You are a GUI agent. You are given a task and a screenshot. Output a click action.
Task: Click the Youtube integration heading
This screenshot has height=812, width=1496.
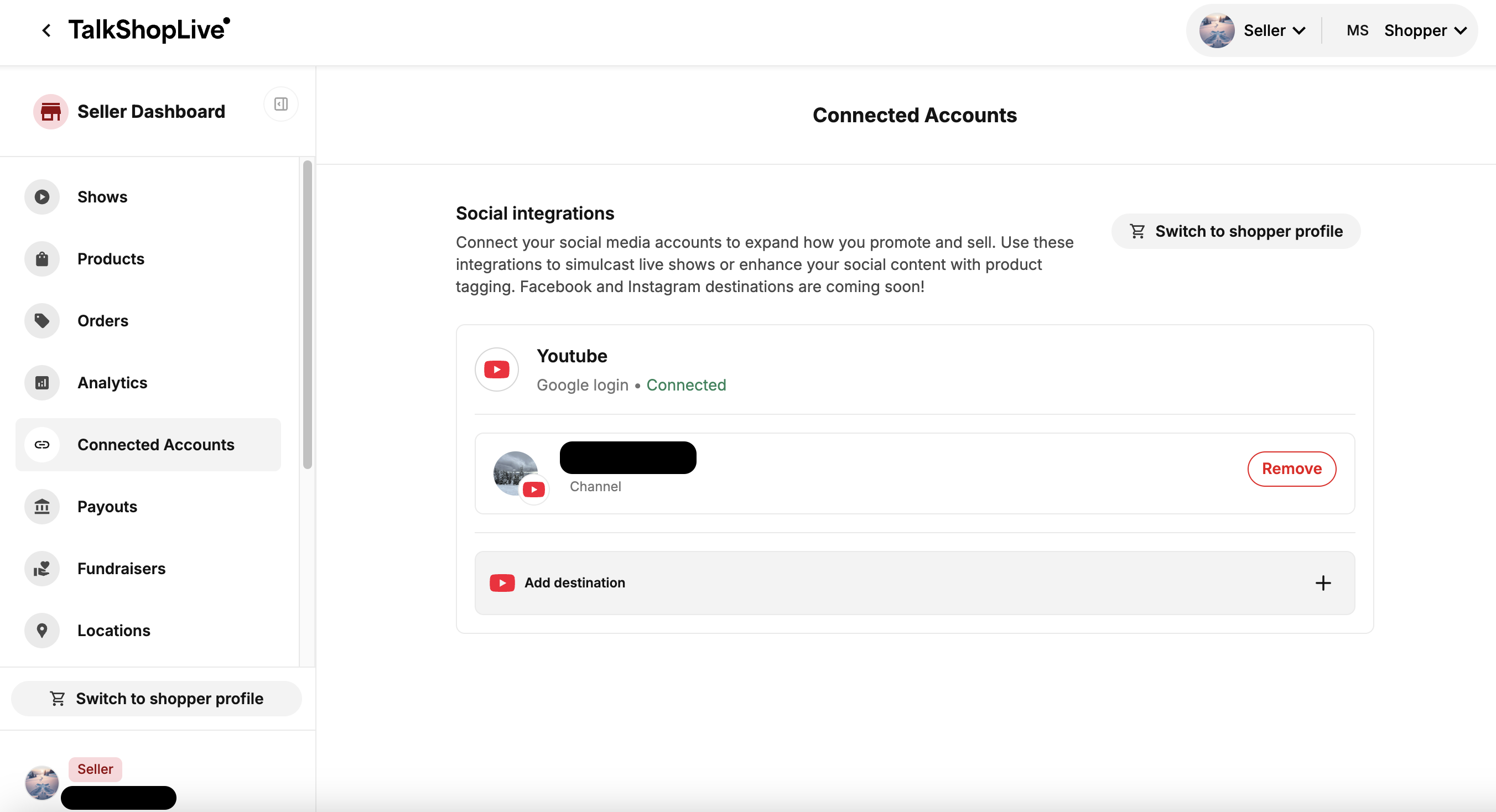coord(572,356)
